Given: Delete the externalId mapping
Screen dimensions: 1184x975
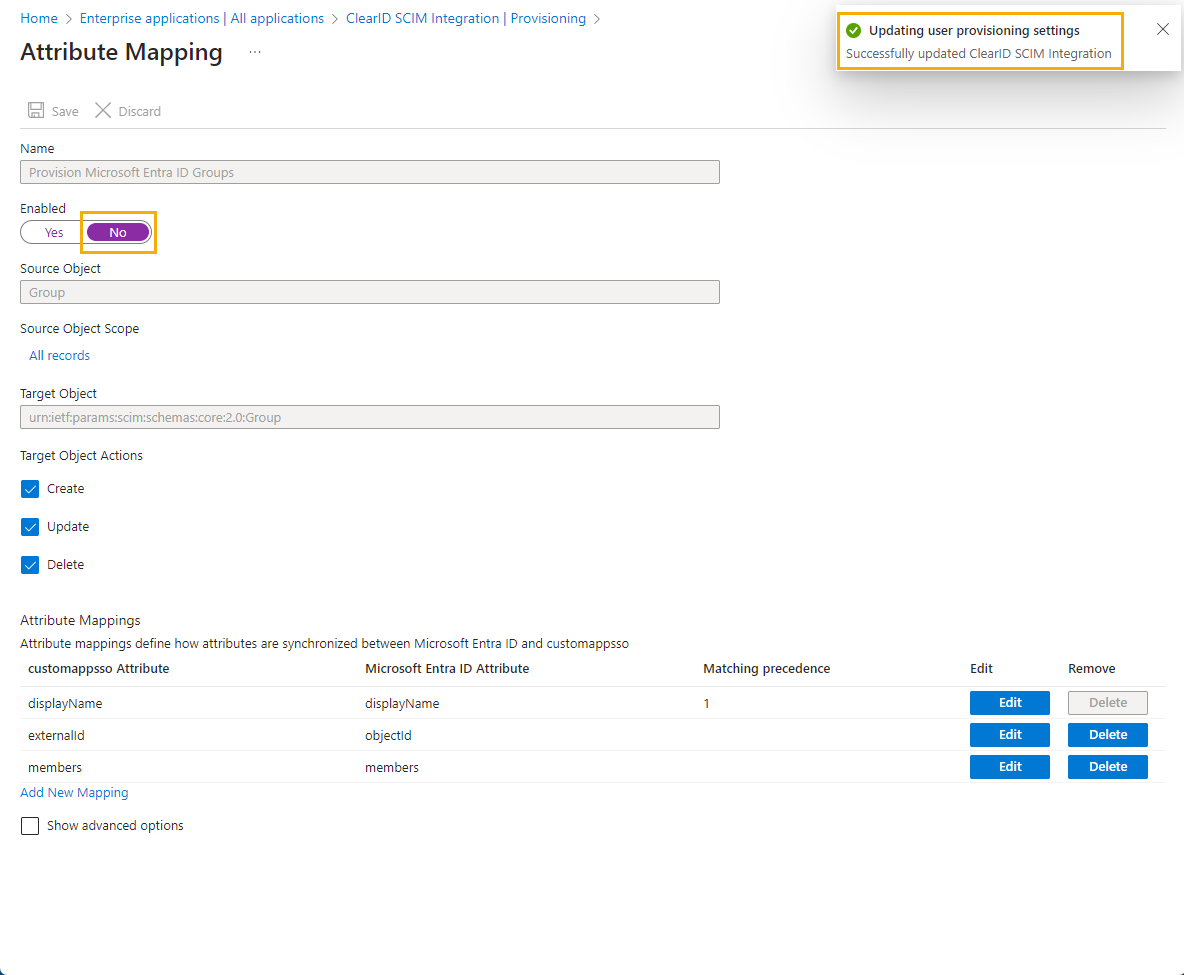Looking at the screenshot, I should click(x=1107, y=734).
